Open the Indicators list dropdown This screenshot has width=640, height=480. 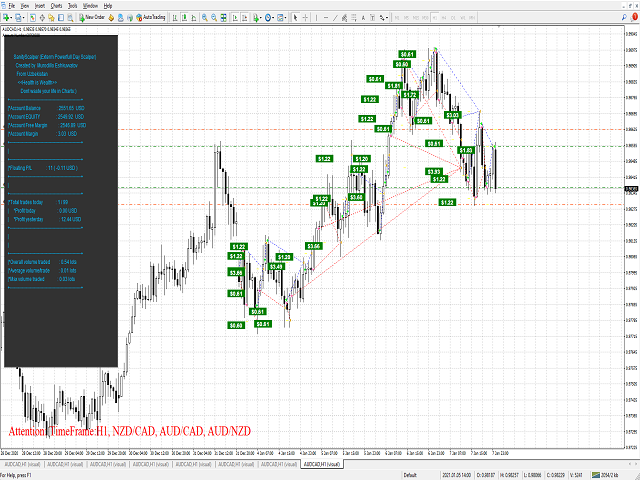pos(257,18)
